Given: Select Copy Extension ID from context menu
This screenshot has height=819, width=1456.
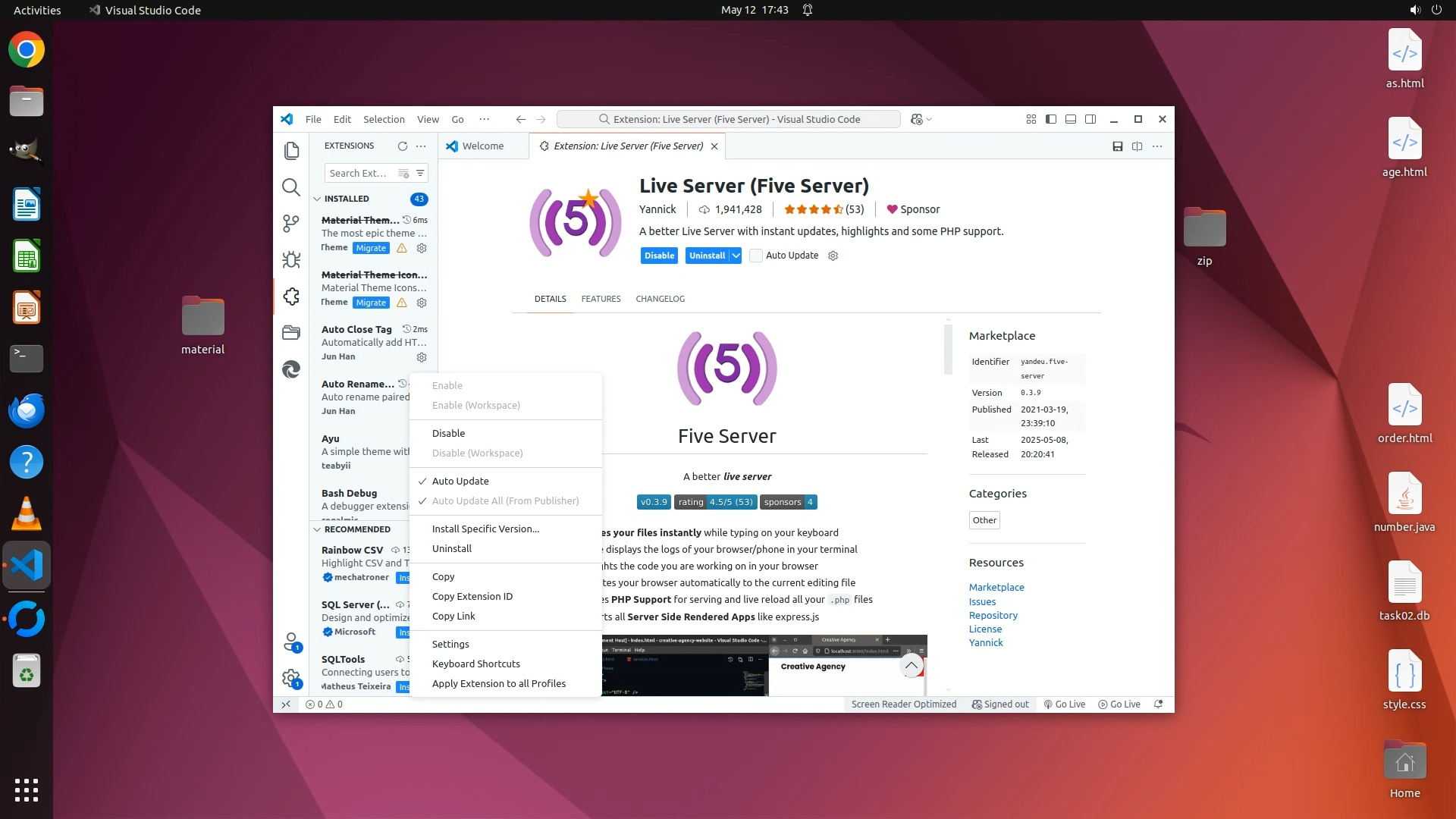Looking at the screenshot, I should [472, 596].
